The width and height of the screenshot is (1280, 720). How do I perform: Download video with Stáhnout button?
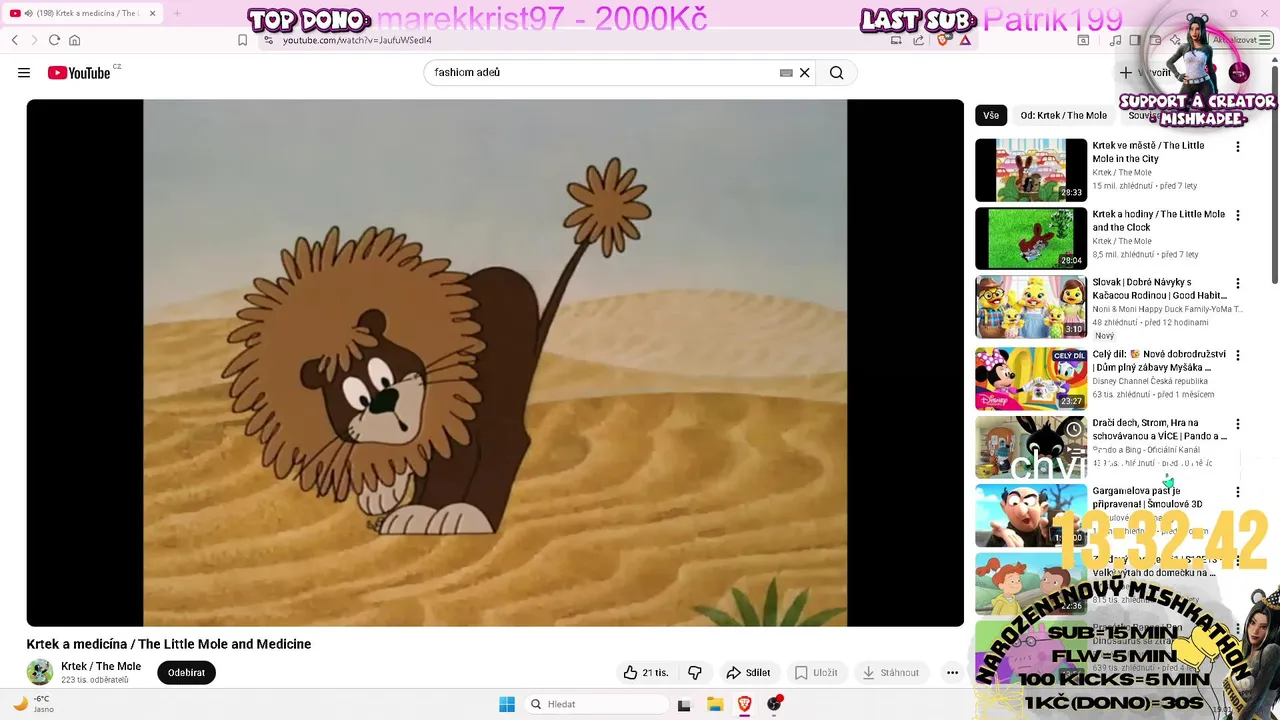[x=891, y=673]
